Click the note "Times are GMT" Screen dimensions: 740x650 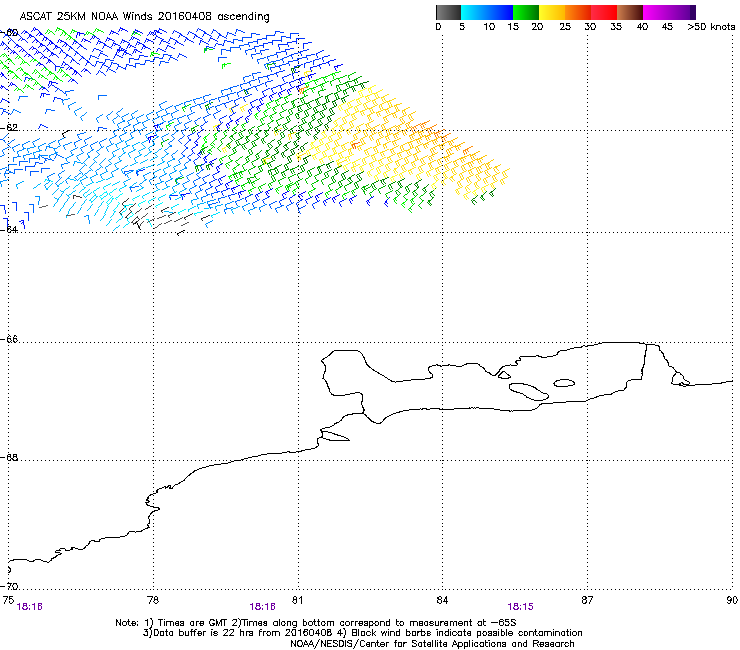point(193,623)
